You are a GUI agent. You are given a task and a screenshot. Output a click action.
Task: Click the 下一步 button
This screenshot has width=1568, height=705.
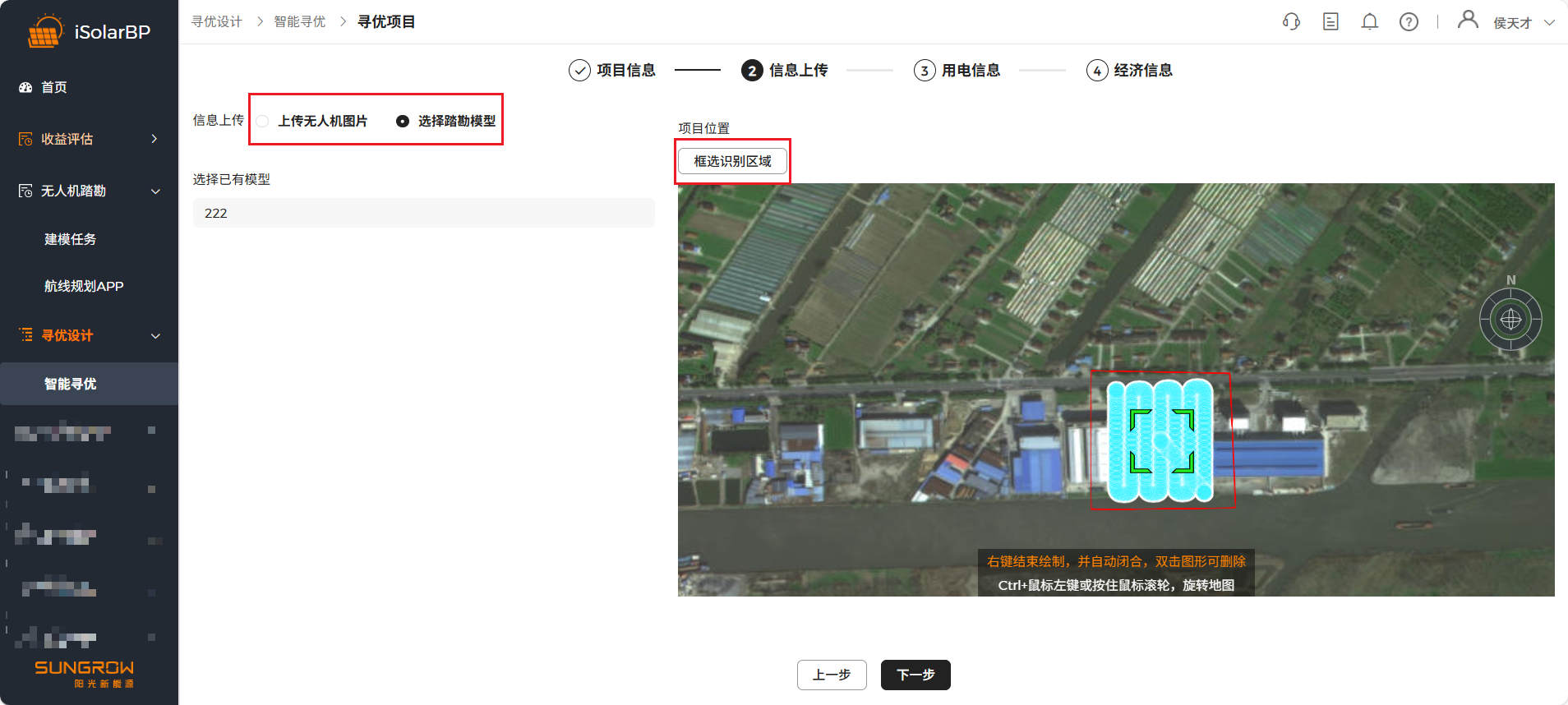point(915,675)
